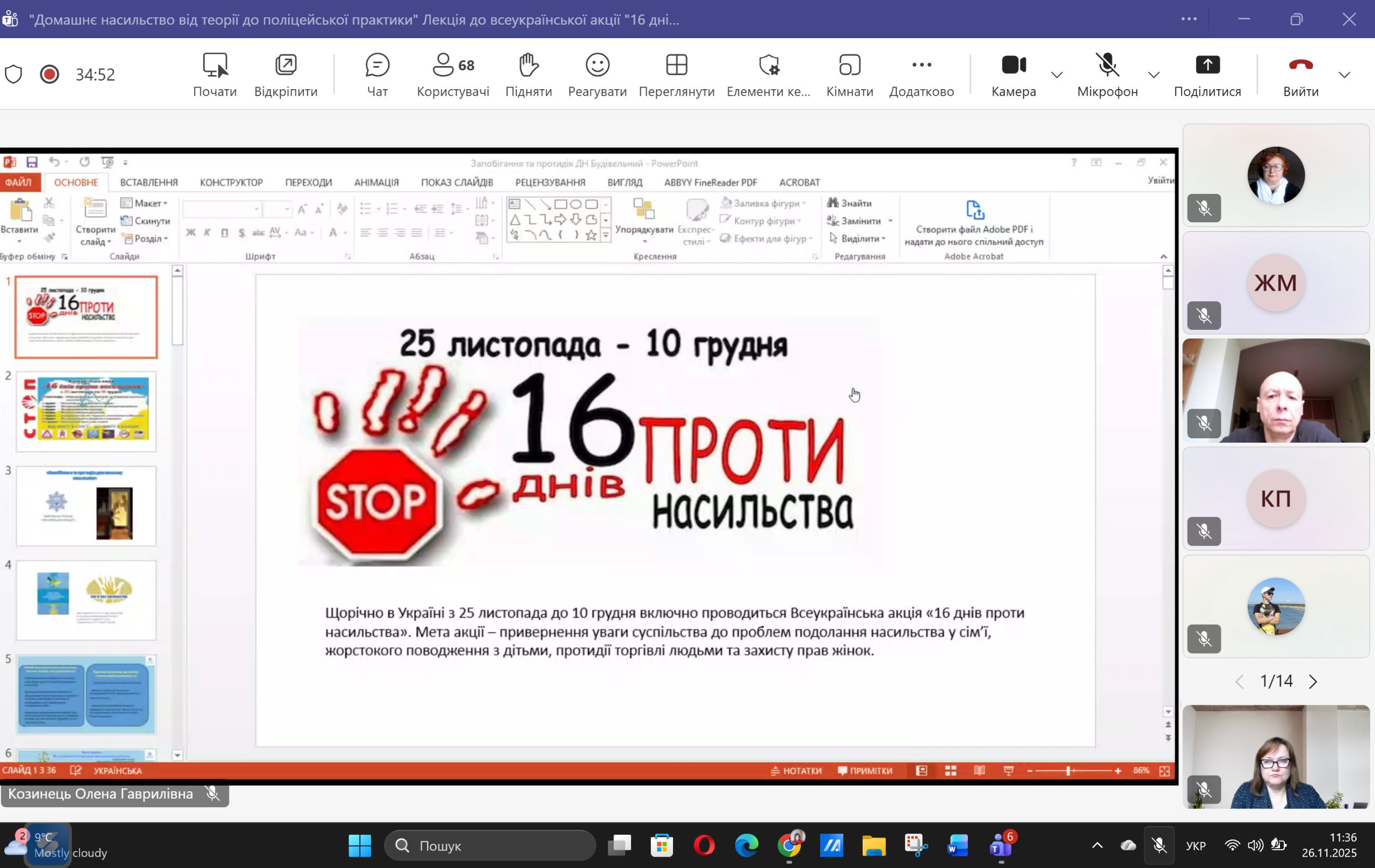Open the Файл menu
Screen dimensions: 1375x868
point(19,182)
